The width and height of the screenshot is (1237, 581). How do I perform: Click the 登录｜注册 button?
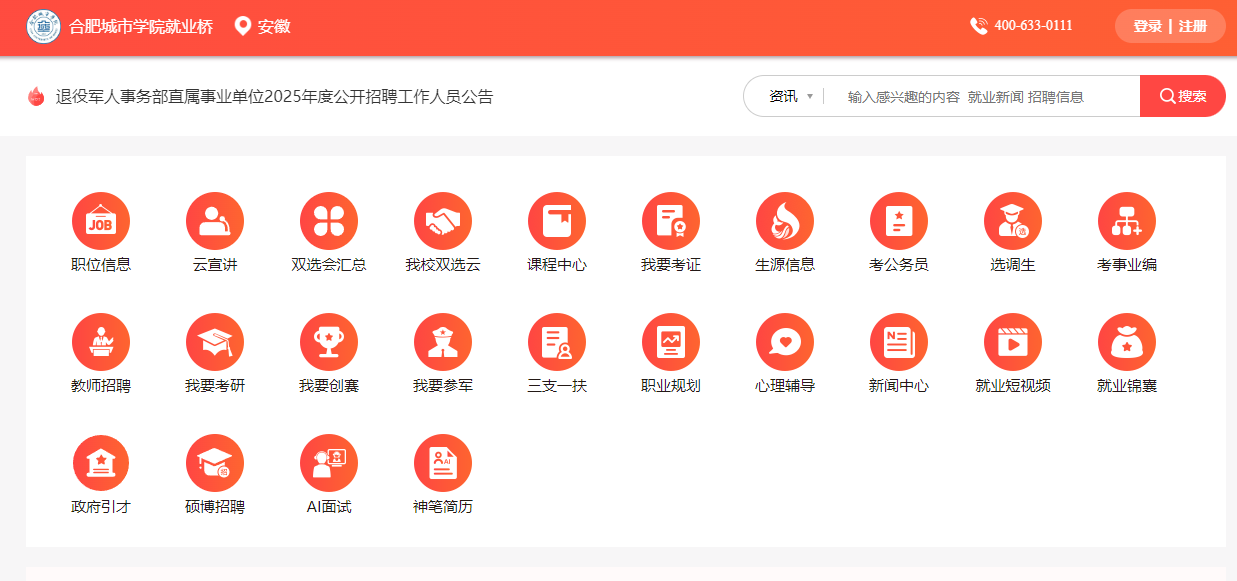1169,26
